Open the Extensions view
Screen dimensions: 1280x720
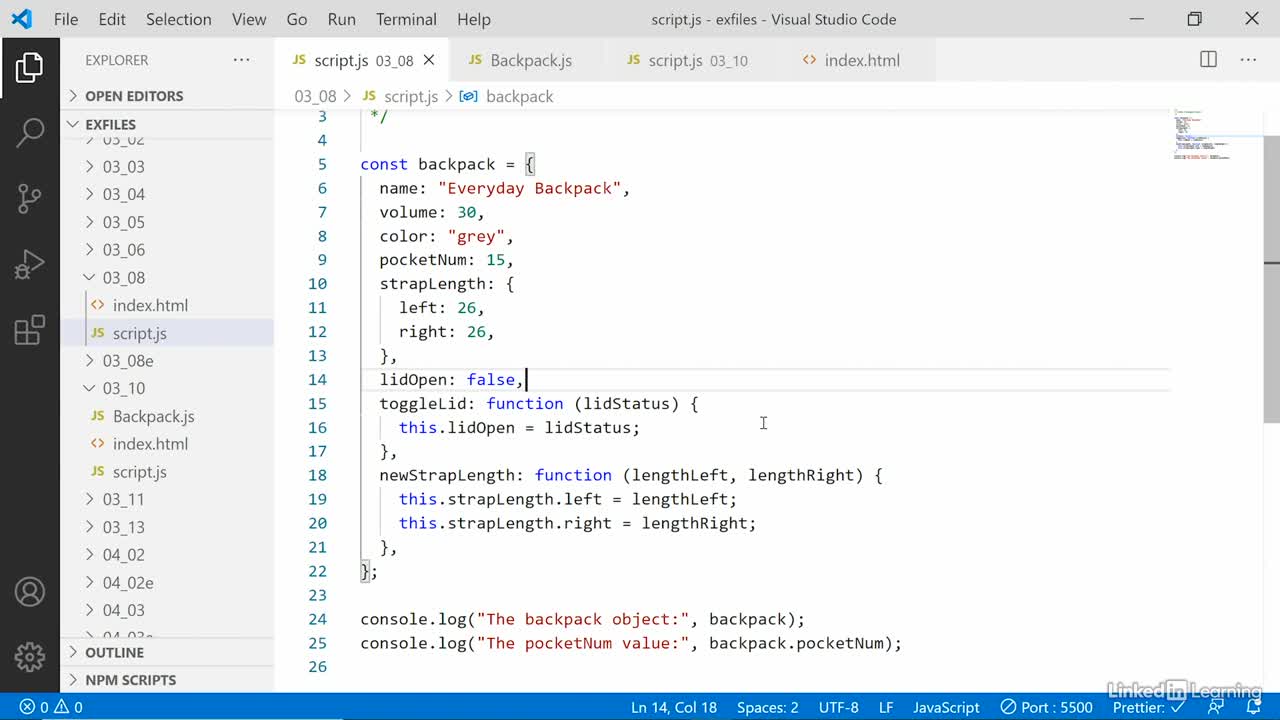29,330
